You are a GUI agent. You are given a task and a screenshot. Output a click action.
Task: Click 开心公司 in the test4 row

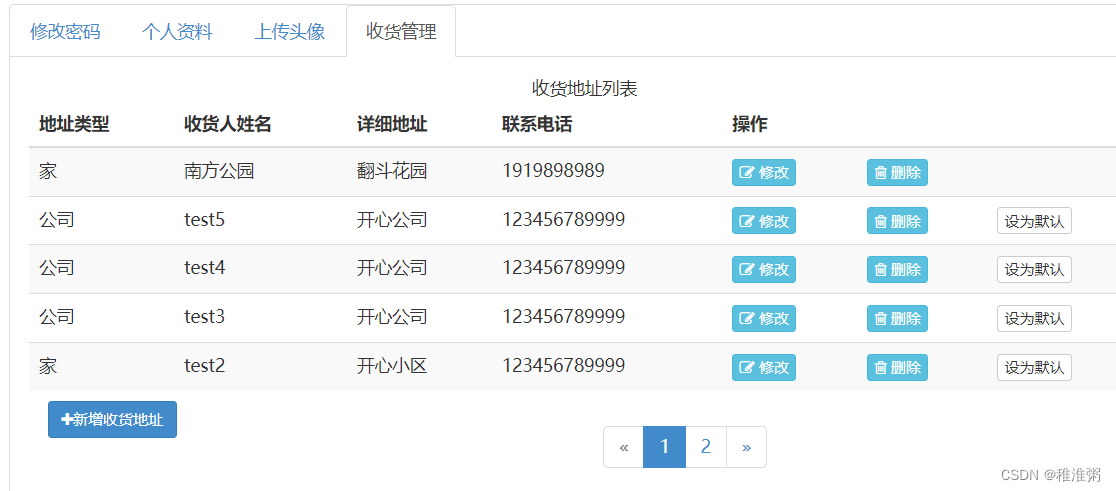[392, 269]
